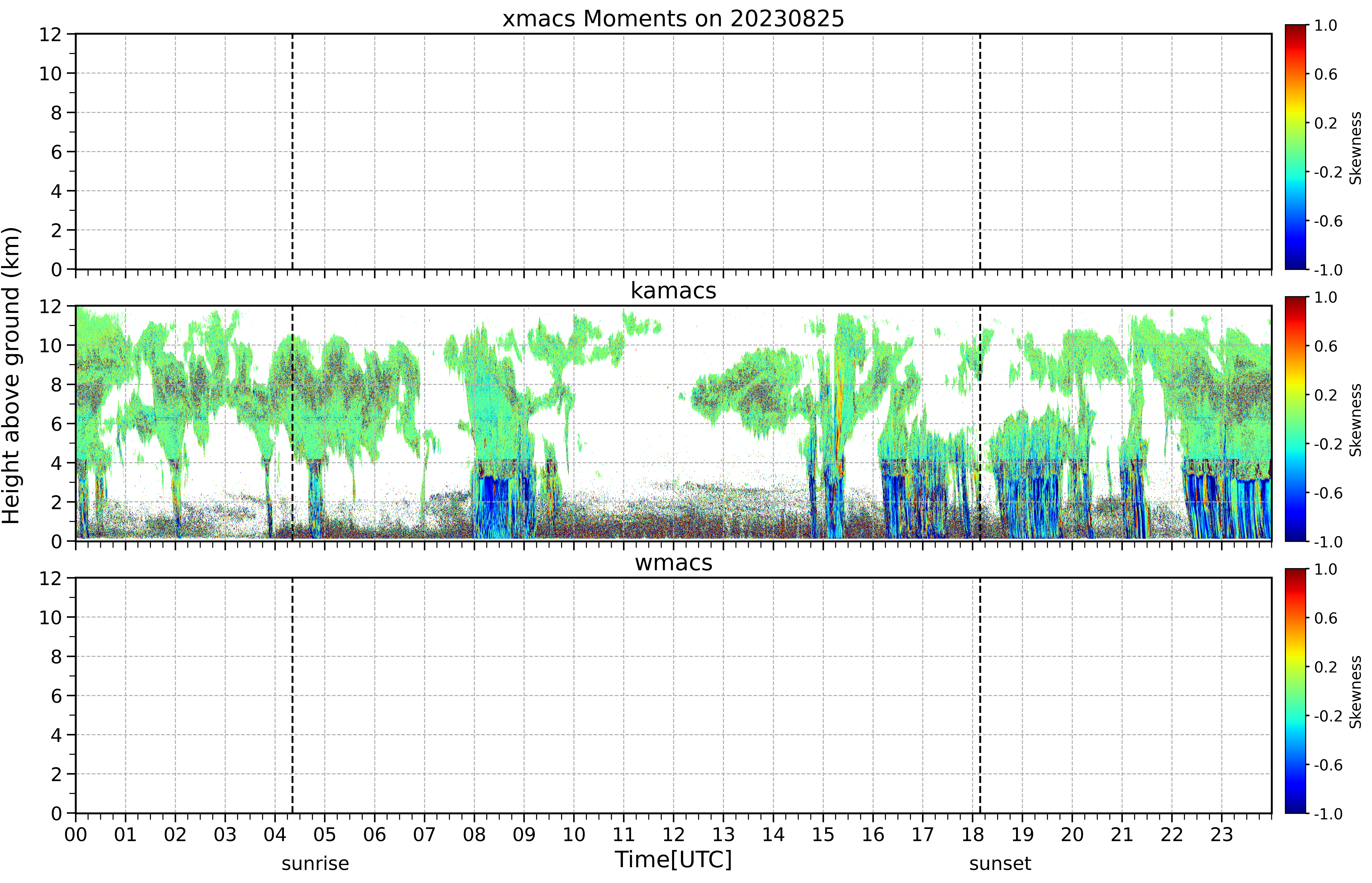Click the "Skewness" label beside the xmacs colorbar
The width and height of the screenshot is (1372, 883).
(1355, 148)
